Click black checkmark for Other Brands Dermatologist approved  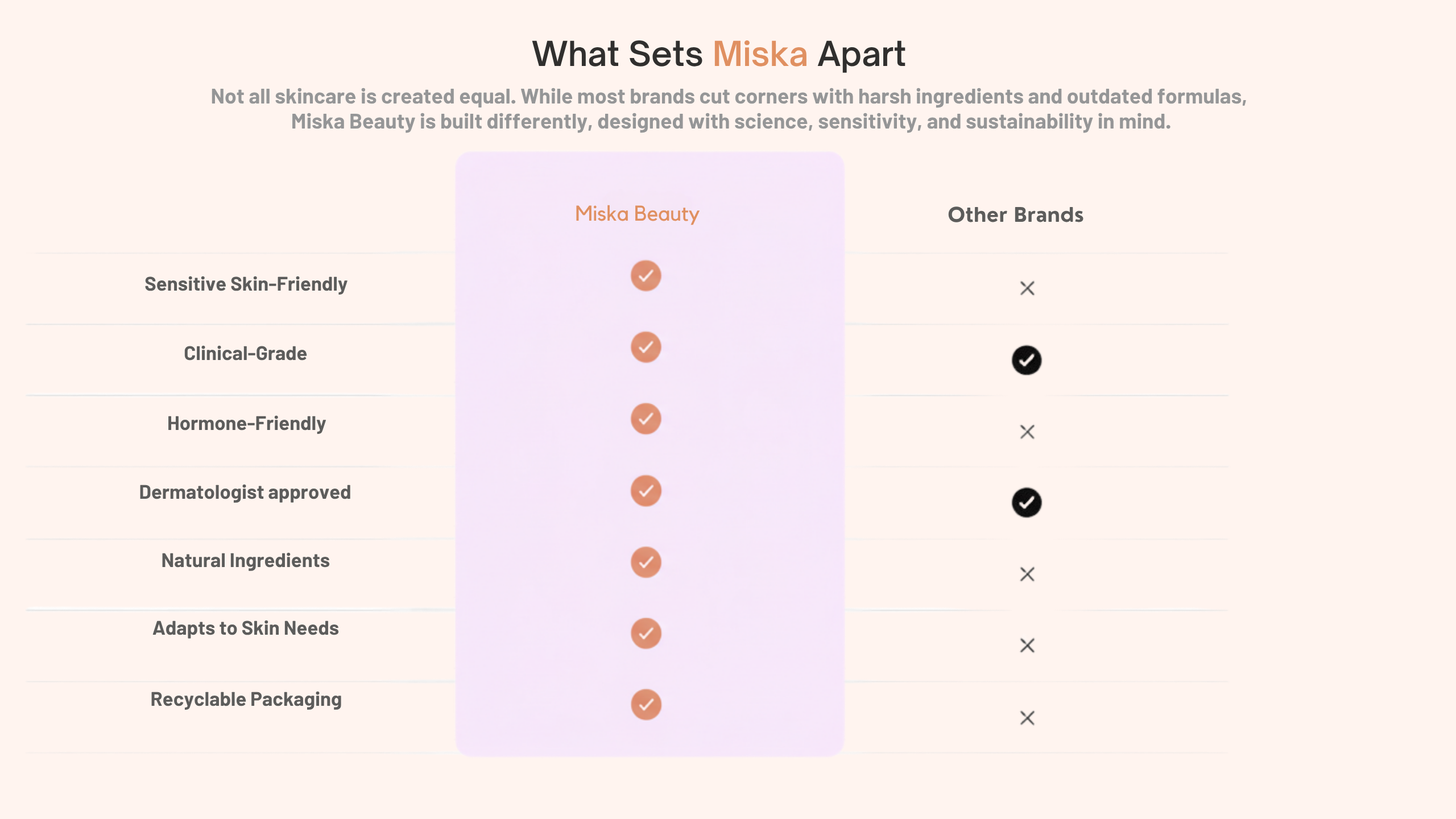coord(1027,503)
